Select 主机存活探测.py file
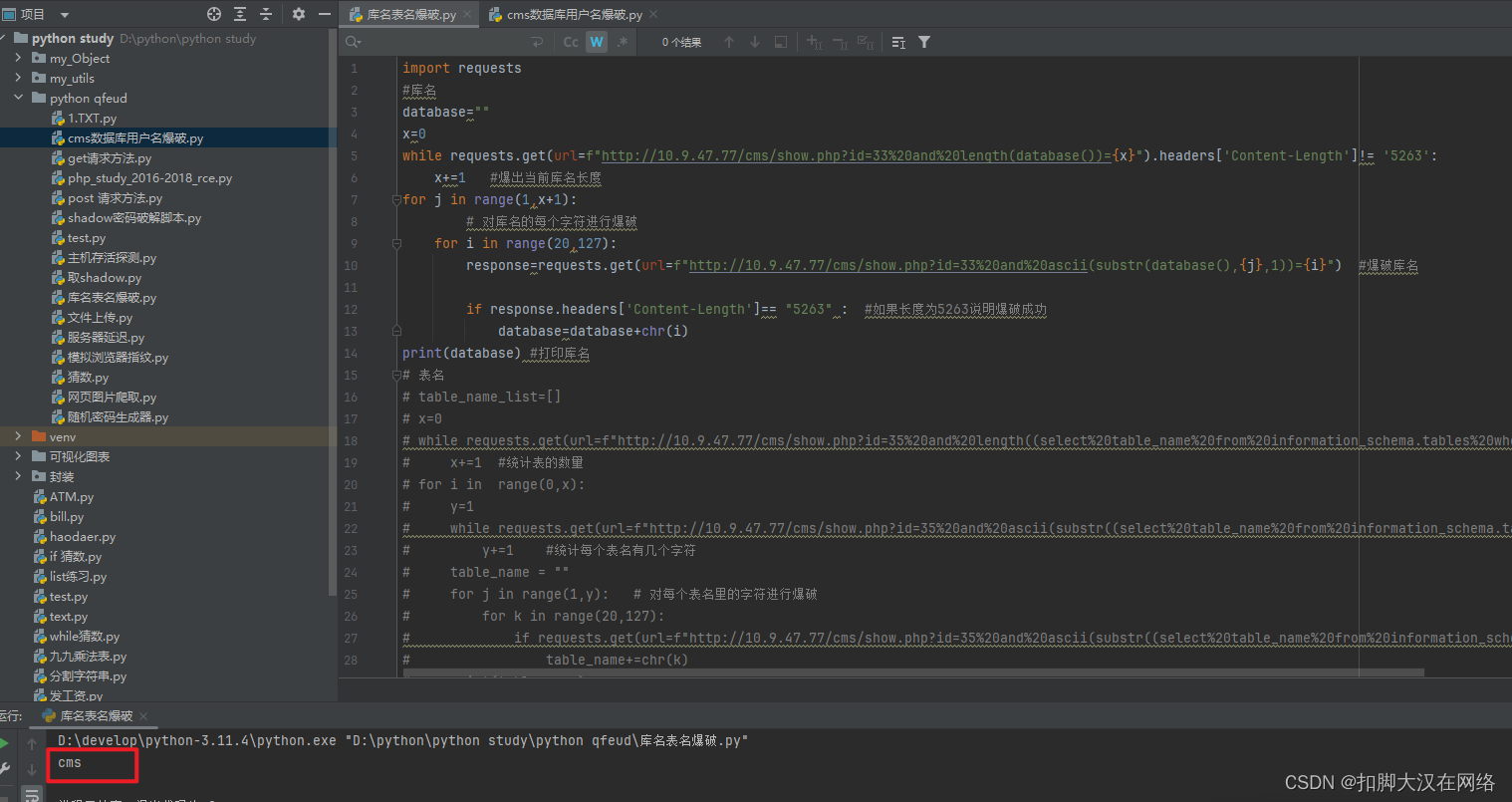The height and width of the screenshot is (802, 1512). (x=112, y=257)
